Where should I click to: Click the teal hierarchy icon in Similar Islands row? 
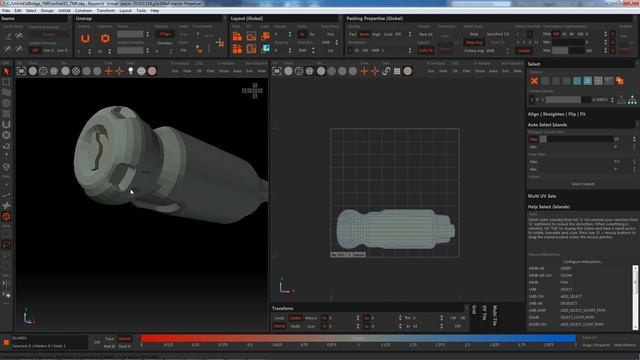[x=632, y=100]
